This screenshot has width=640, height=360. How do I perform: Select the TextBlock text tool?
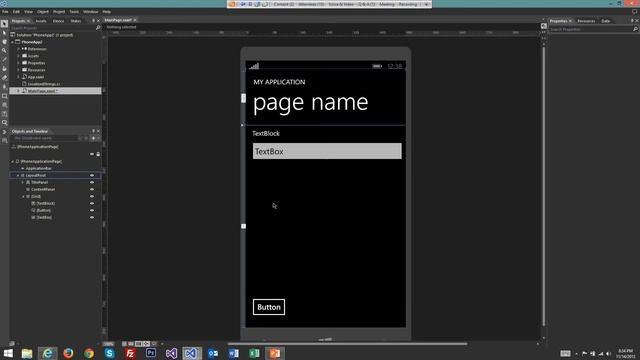coord(4,114)
